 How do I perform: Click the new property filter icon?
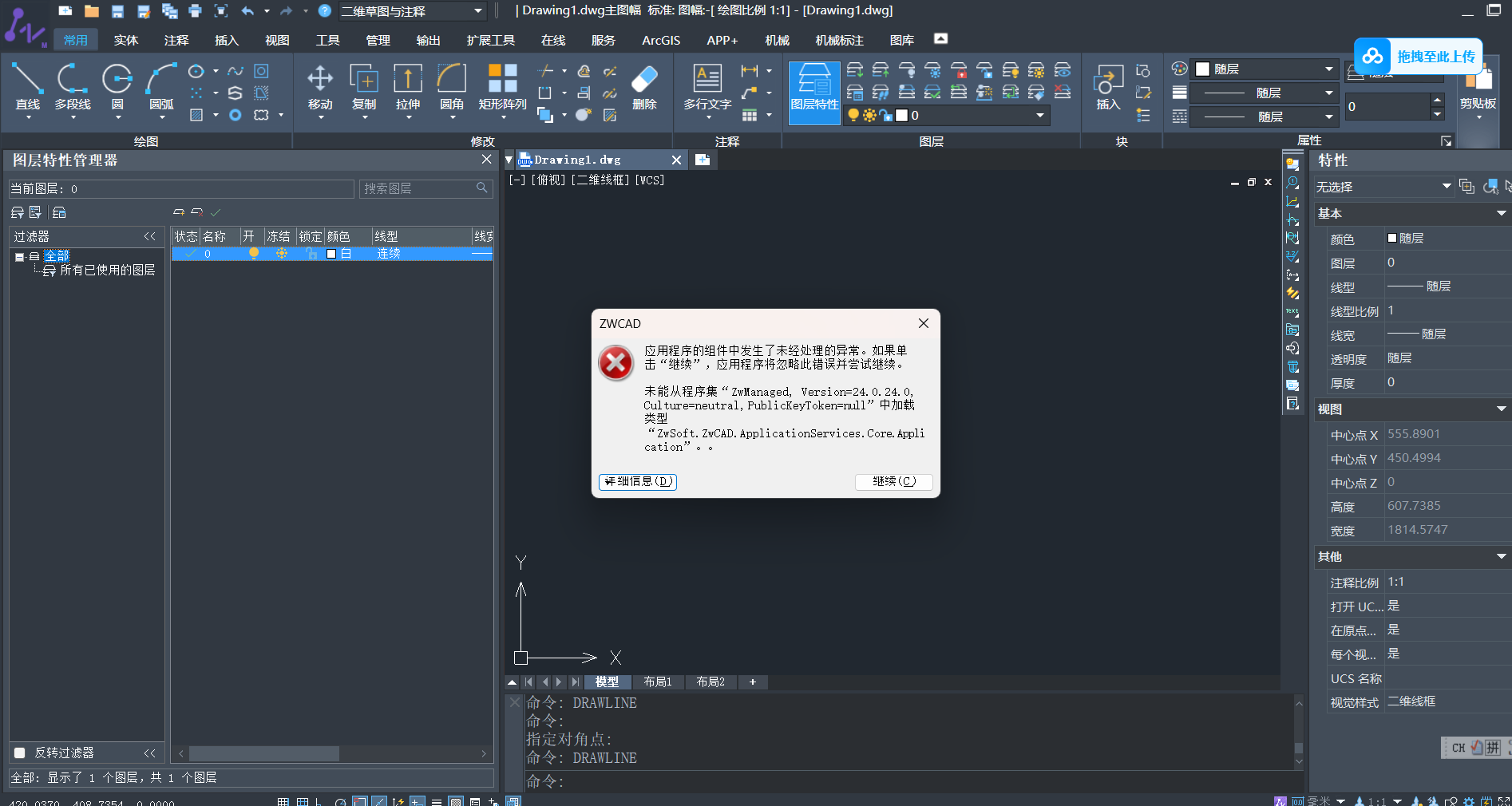[x=18, y=212]
